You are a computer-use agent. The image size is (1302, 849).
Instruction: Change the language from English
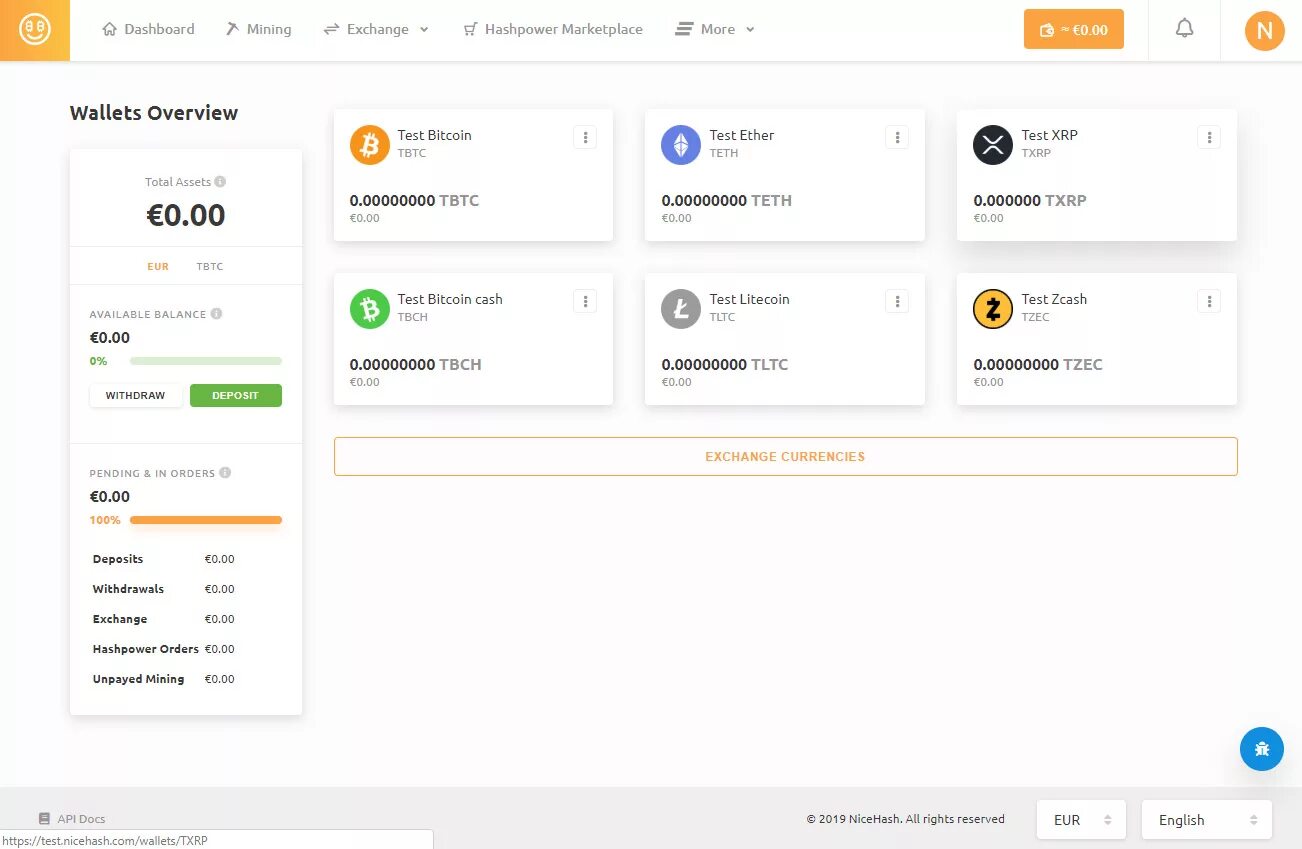pyautogui.click(x=1207, y=819)
